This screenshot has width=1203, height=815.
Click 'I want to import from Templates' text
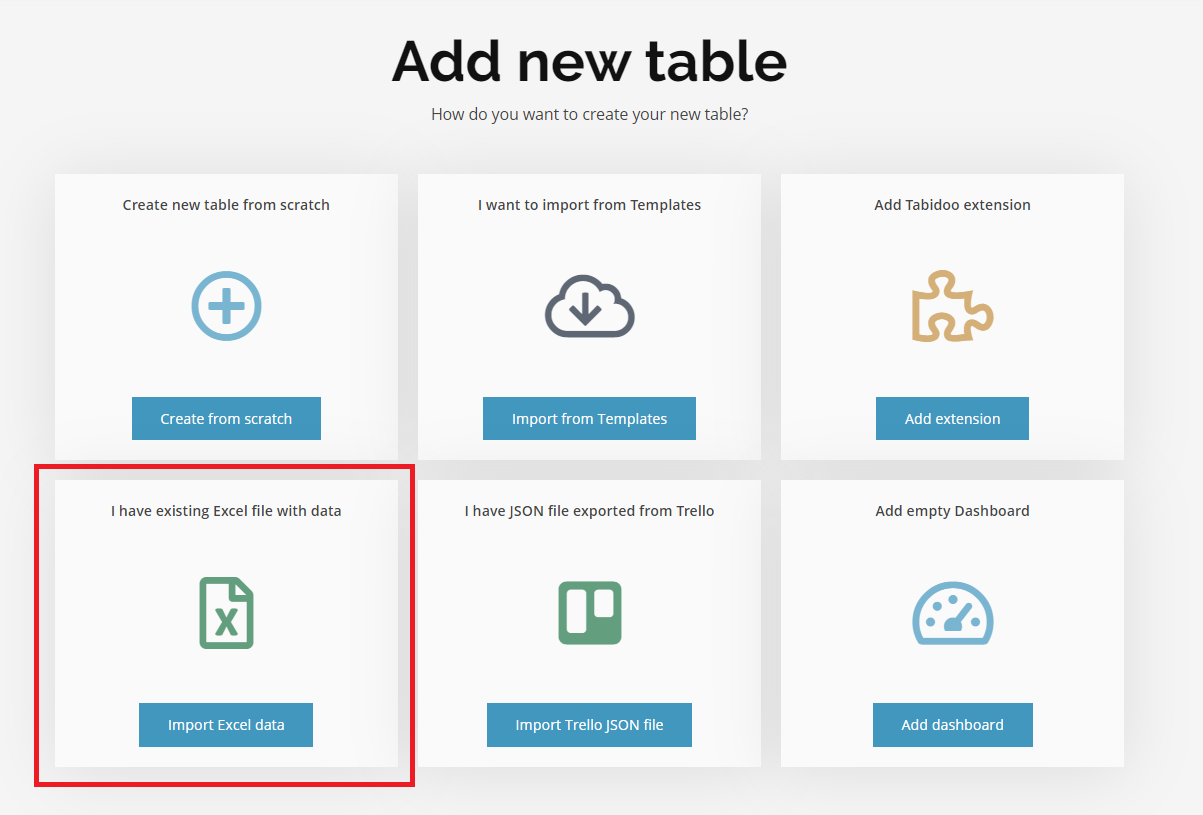pyautogui.click(x=589, y=205)
